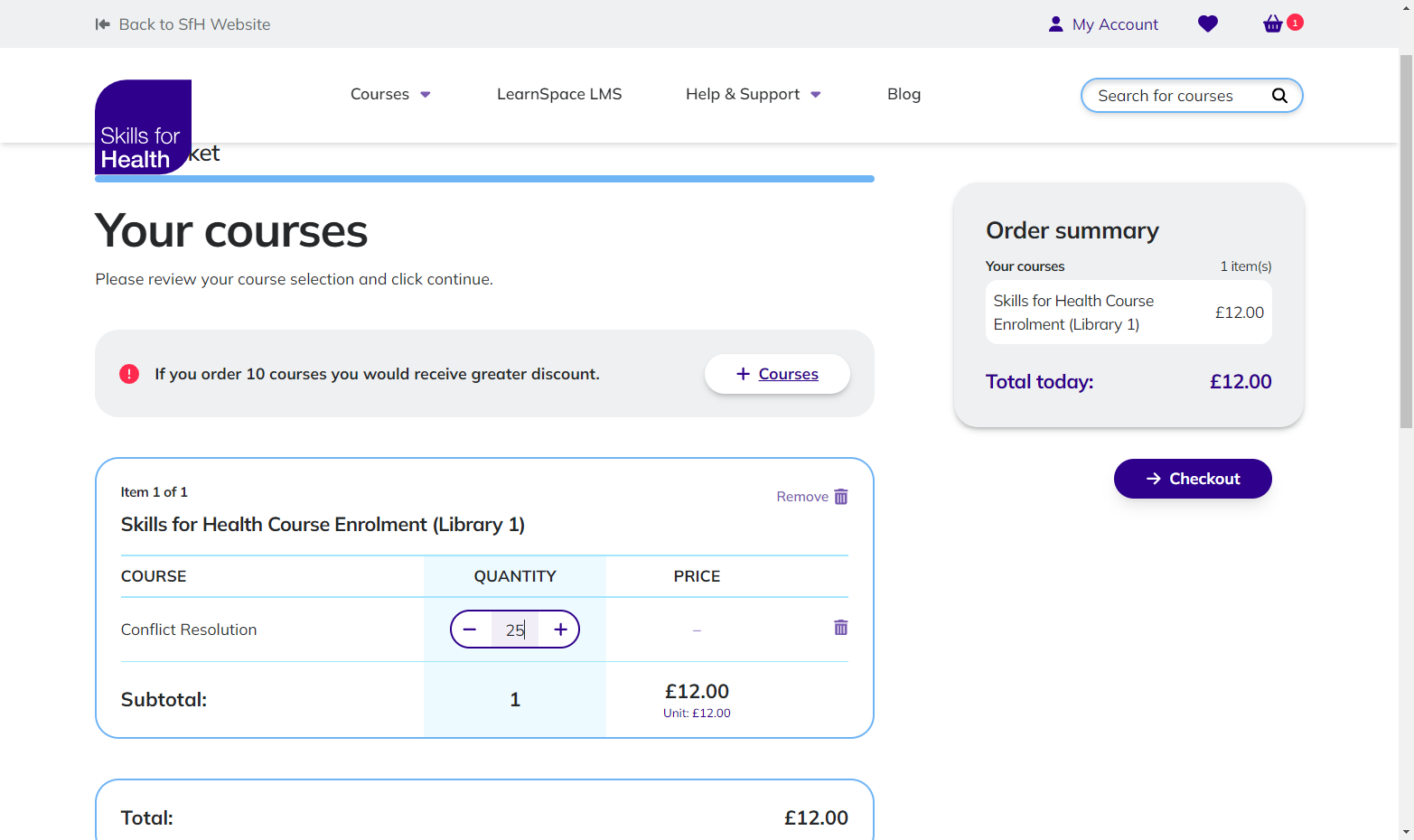Click the Total today amount £12.00
The height and width of the screenshot is (840, 1414).
click(x=1241, y=382)
